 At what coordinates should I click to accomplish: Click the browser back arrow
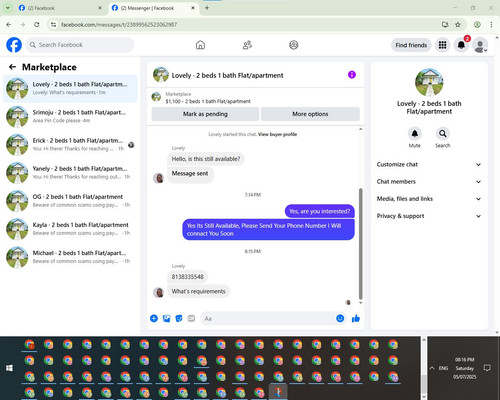click(9, 24)
